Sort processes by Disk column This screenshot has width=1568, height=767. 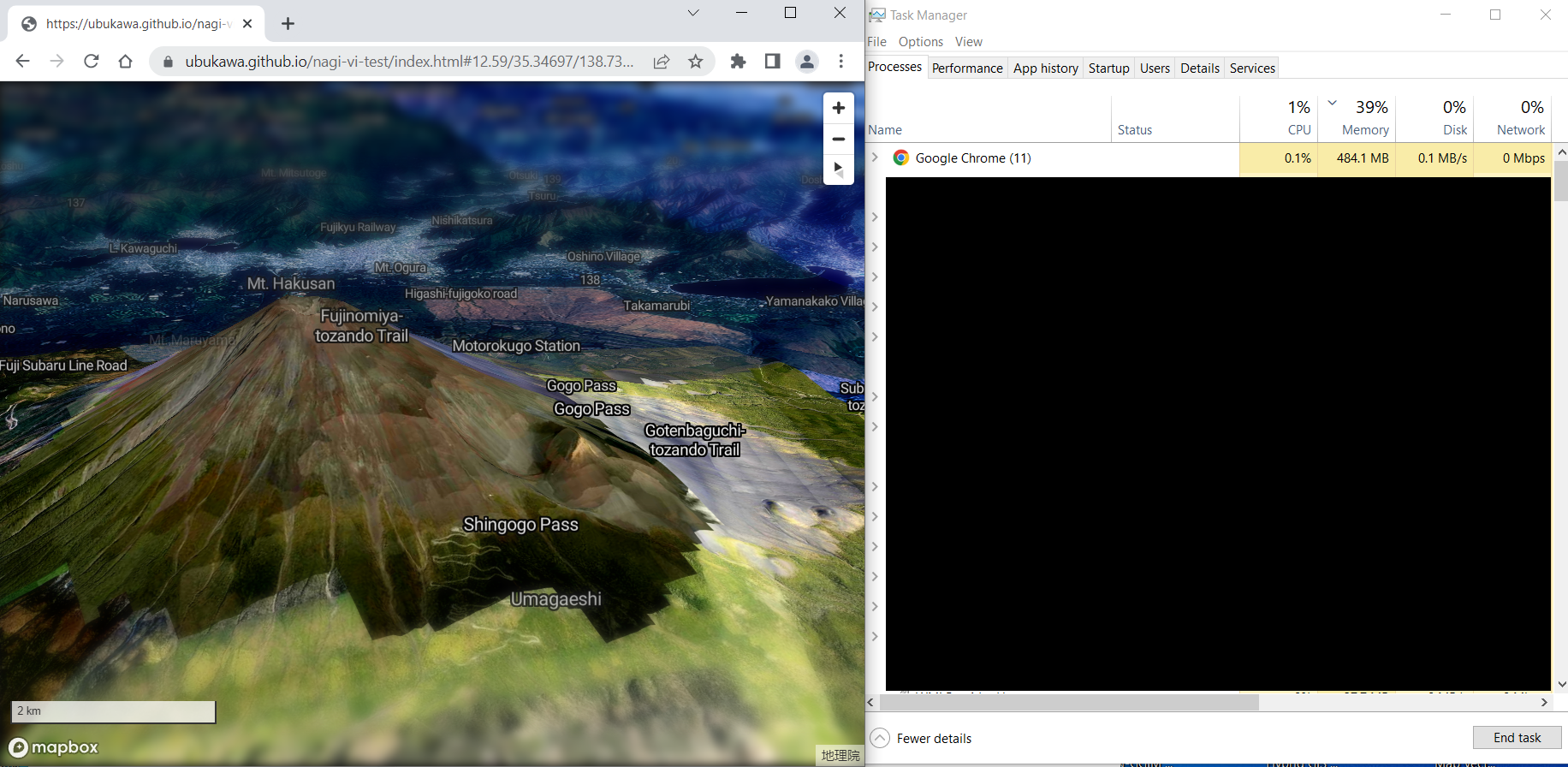click(1434, 118)
